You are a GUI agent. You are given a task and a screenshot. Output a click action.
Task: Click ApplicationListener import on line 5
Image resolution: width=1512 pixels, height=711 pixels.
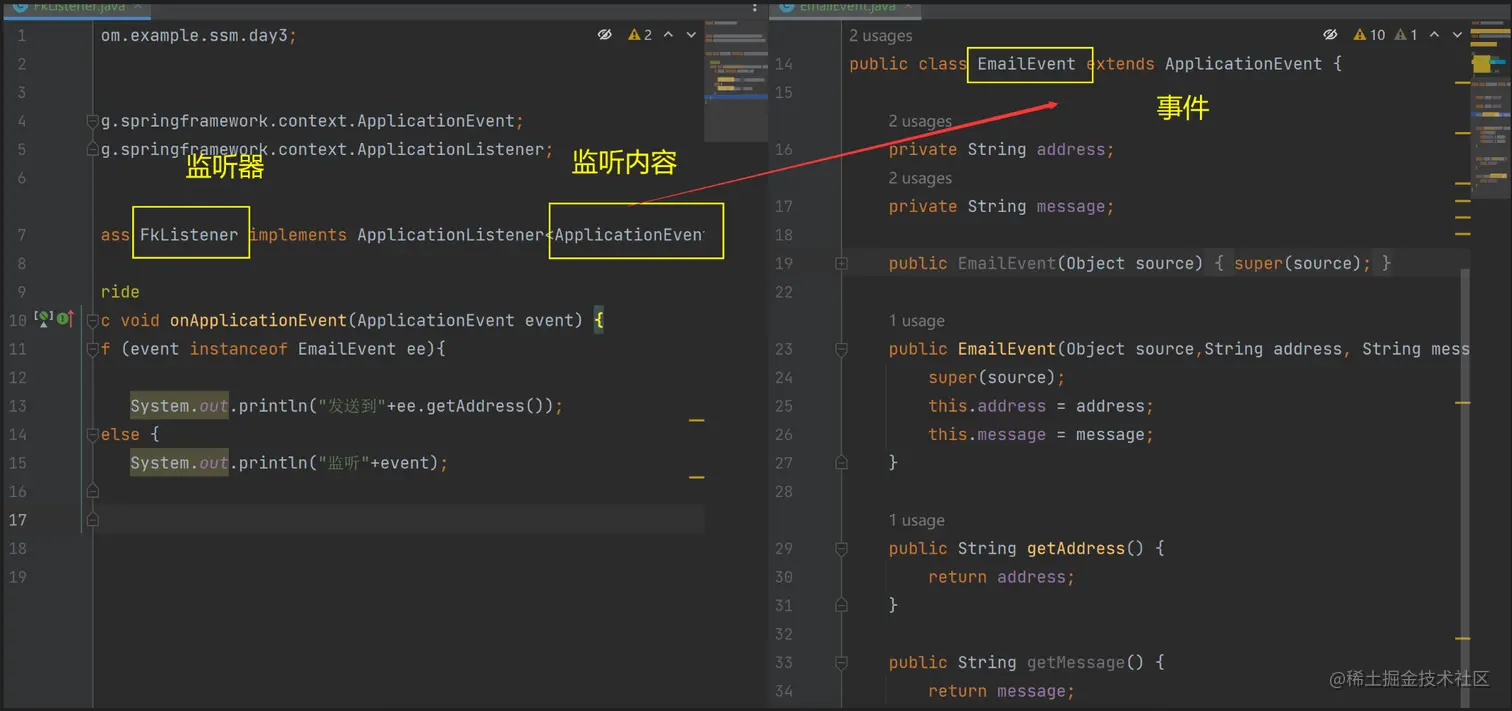click(x=327, y=149)
